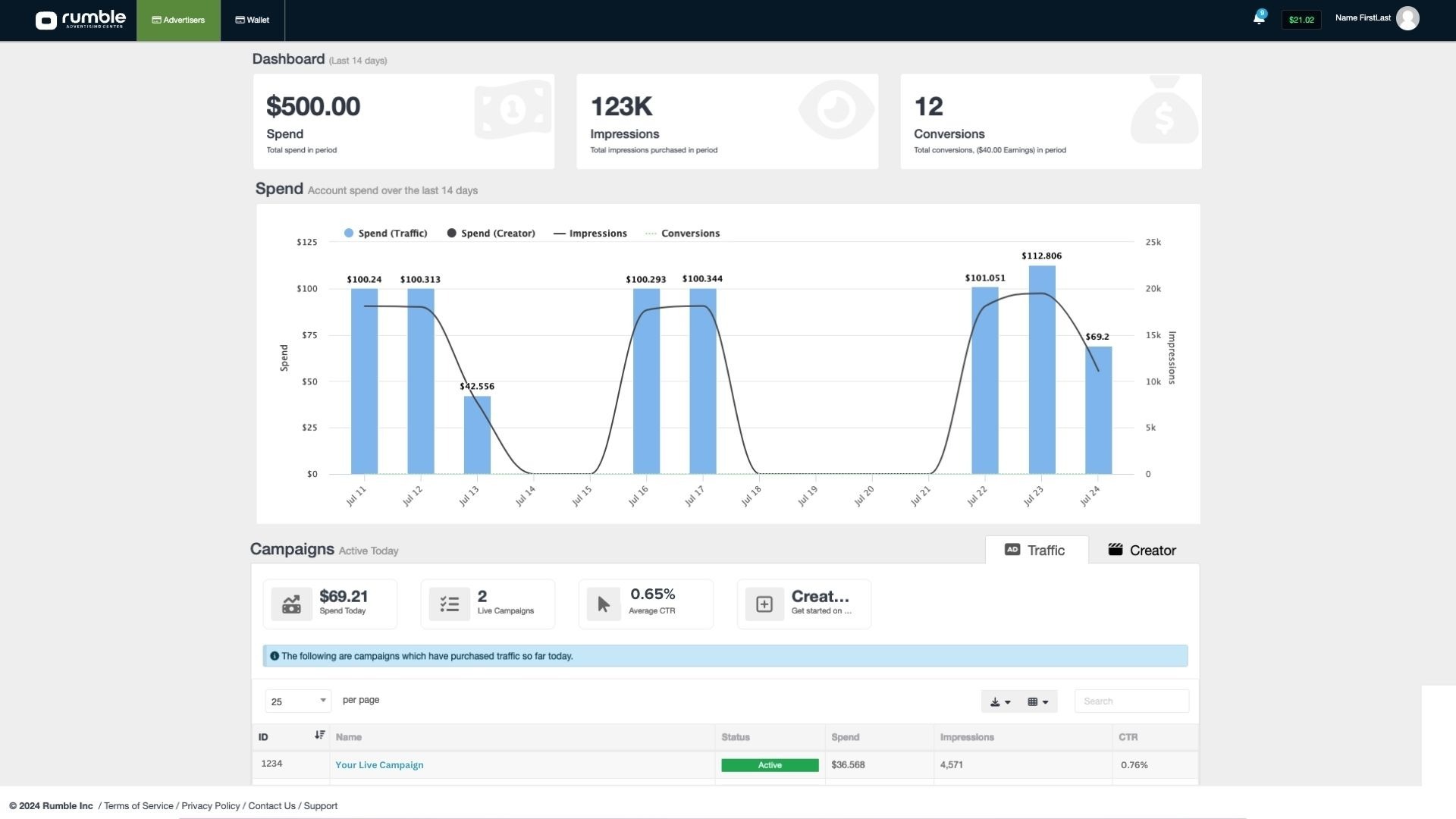Expand the 25 per page dropdown
This screenshot has width=1456, height=819.
tap(297, 701)
